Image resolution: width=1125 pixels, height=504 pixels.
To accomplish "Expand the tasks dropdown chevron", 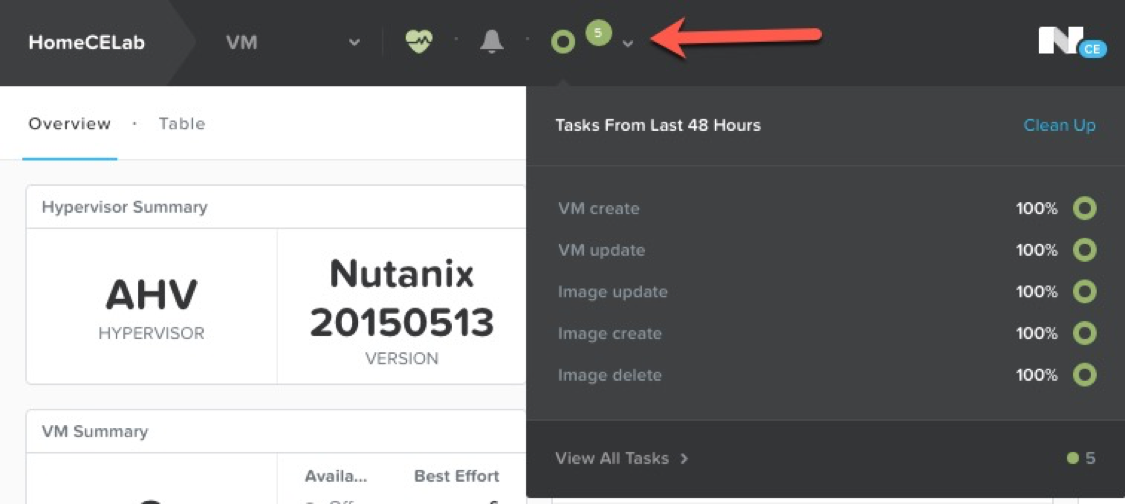I will tap(628, 43).
